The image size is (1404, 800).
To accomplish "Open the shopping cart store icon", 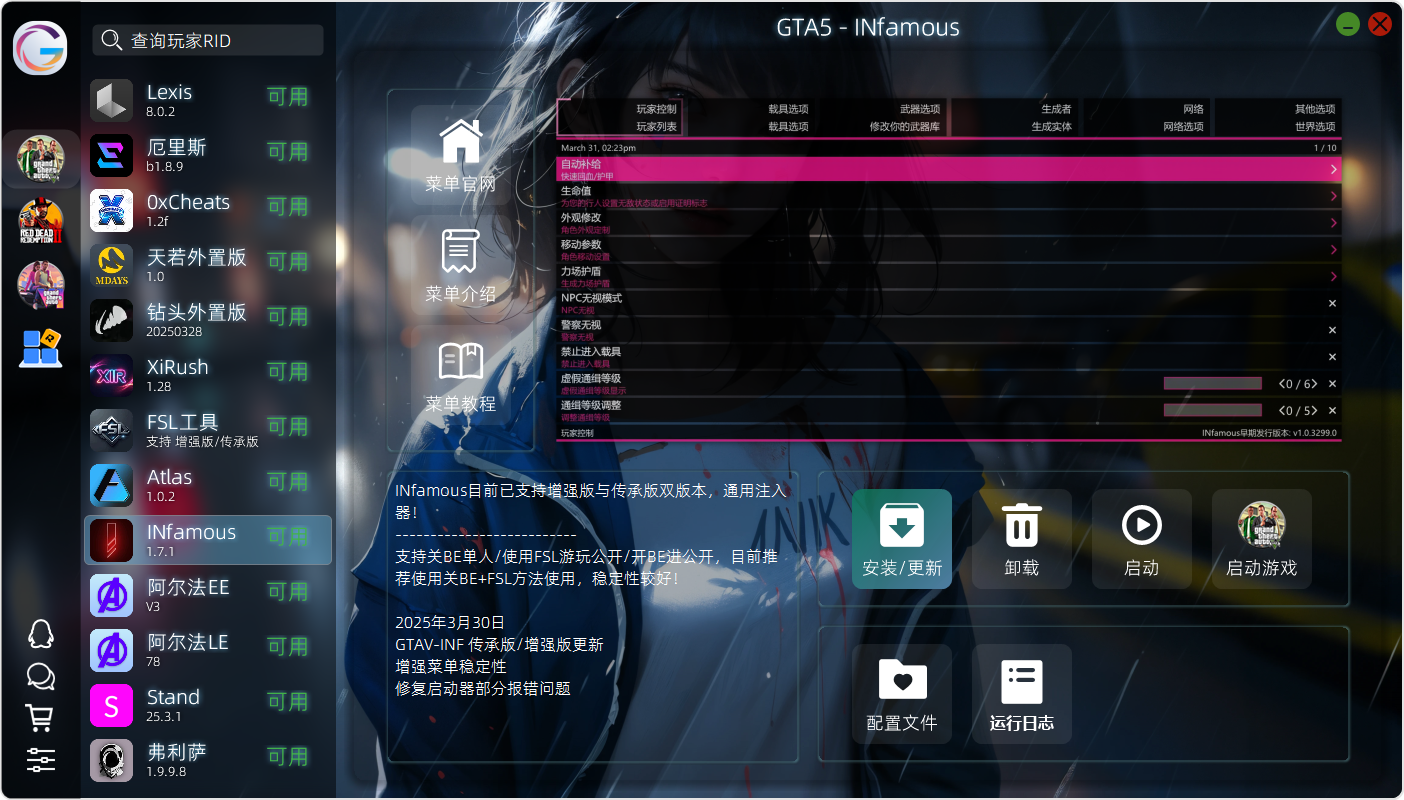I will [x=40, y=717].
